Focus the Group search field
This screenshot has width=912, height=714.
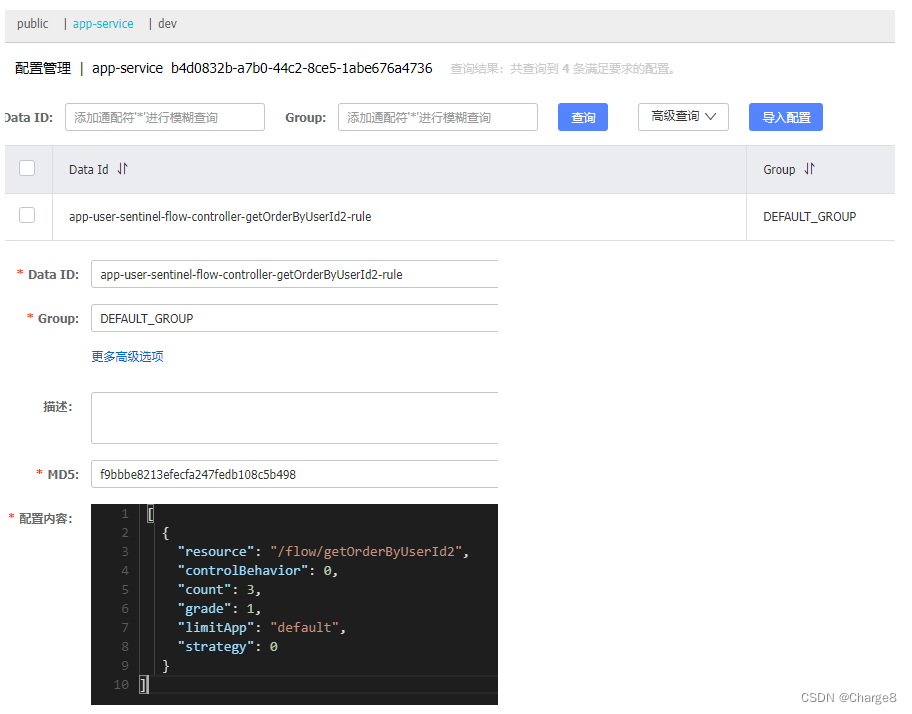438,117
